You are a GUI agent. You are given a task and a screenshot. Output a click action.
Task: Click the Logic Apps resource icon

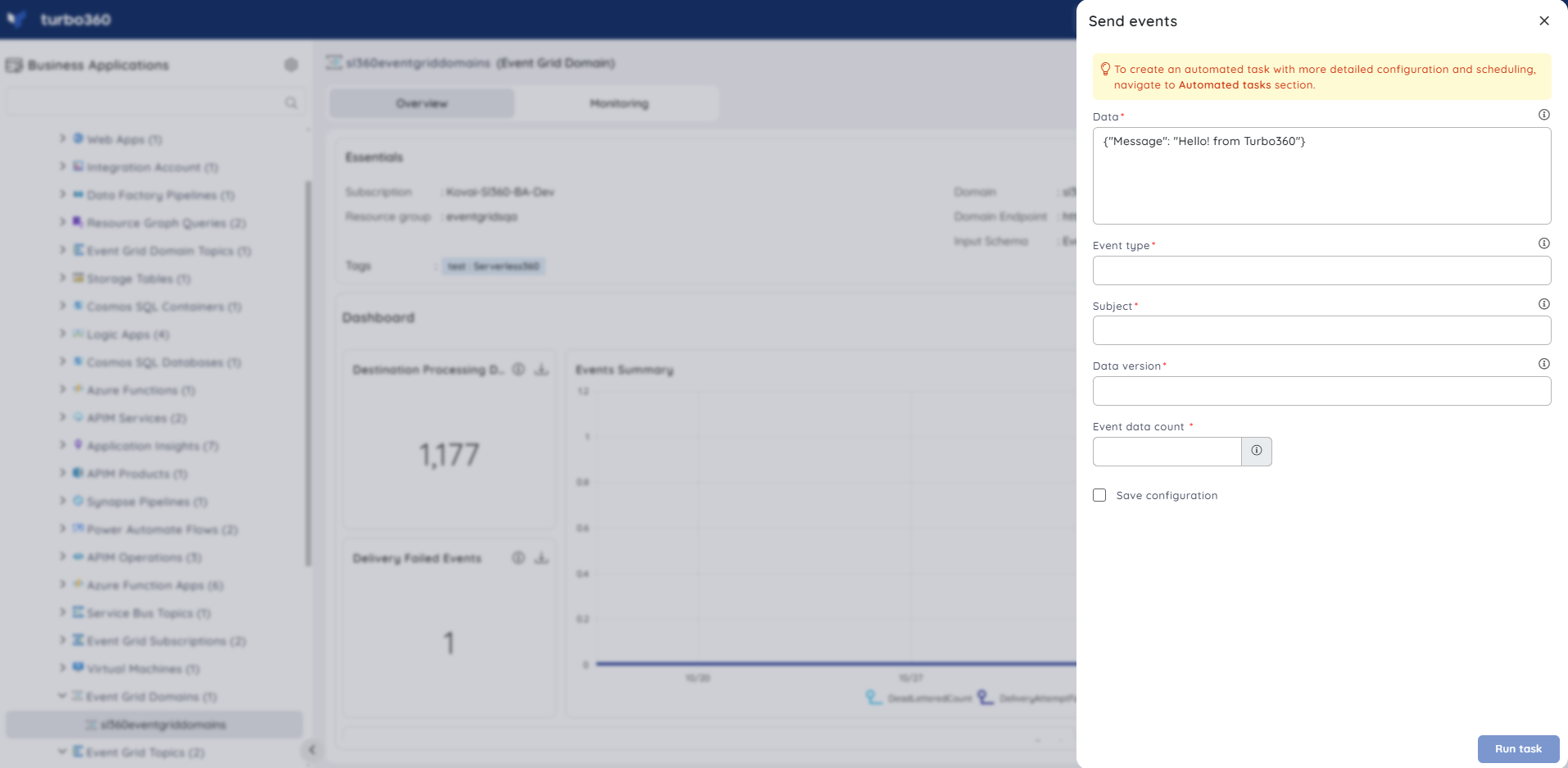tap(78, 334)
